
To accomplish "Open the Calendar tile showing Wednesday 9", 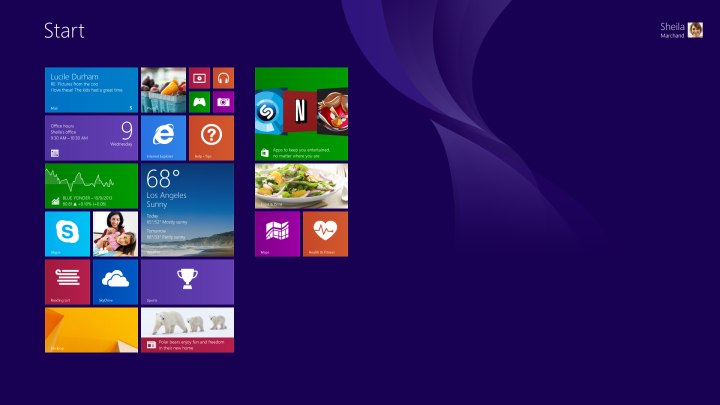I will click(x=91, y=137).
